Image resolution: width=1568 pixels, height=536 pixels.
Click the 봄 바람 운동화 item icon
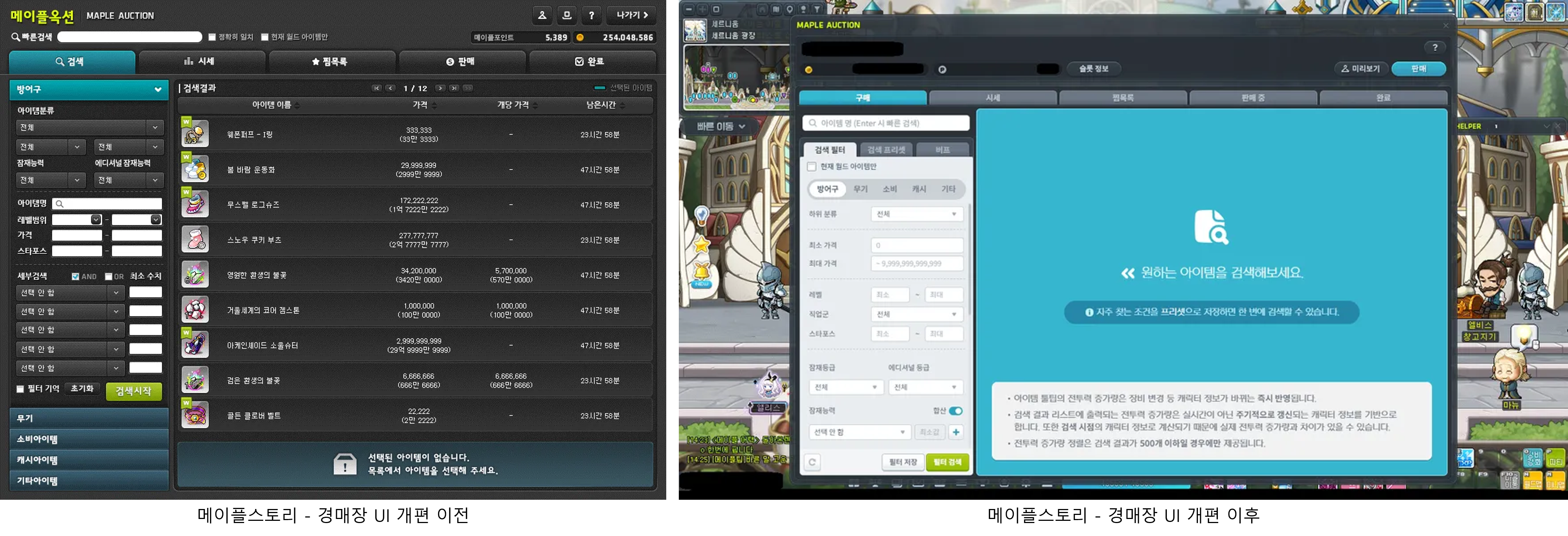(x=195, y=169)
